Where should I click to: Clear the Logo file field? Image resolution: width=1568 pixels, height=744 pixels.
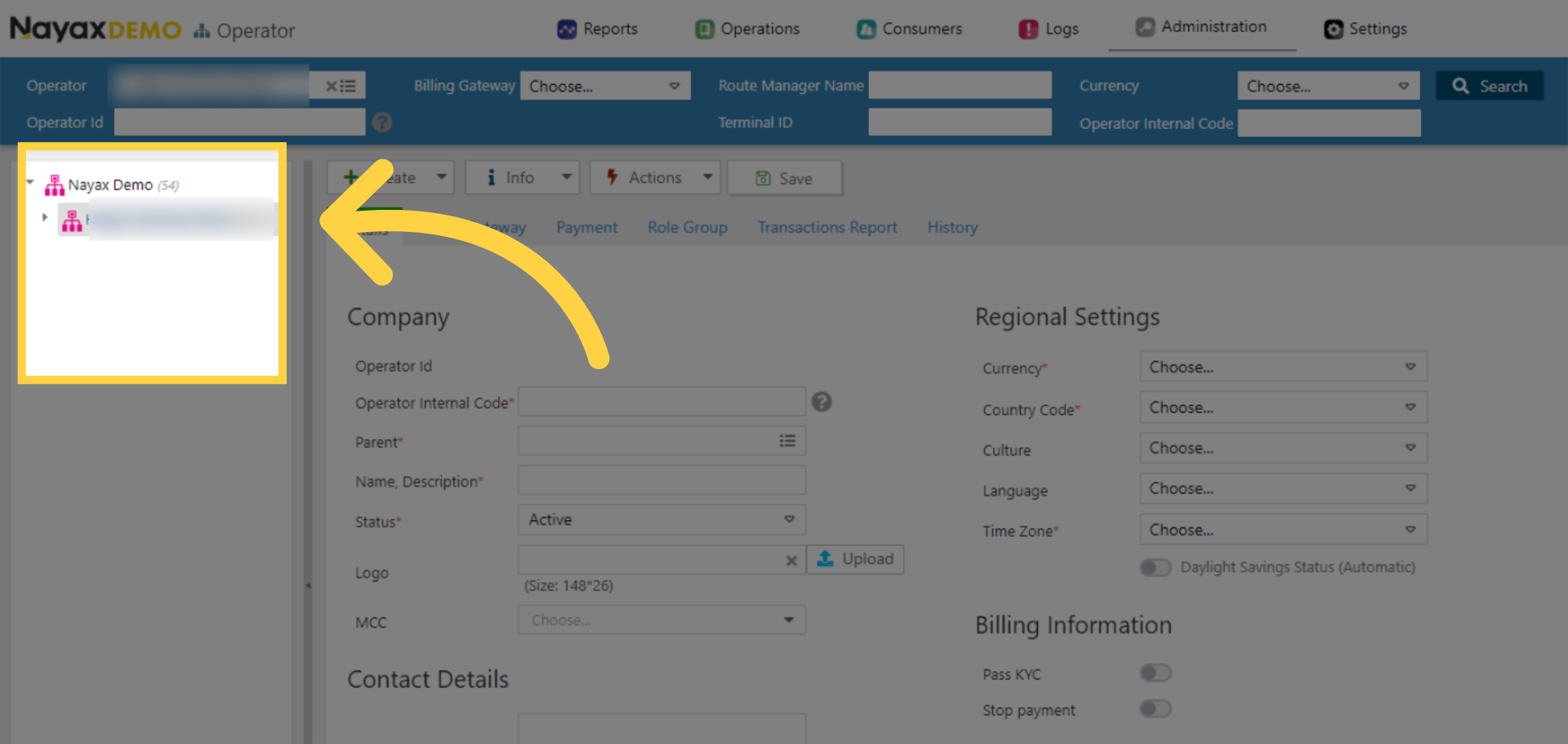791,560
